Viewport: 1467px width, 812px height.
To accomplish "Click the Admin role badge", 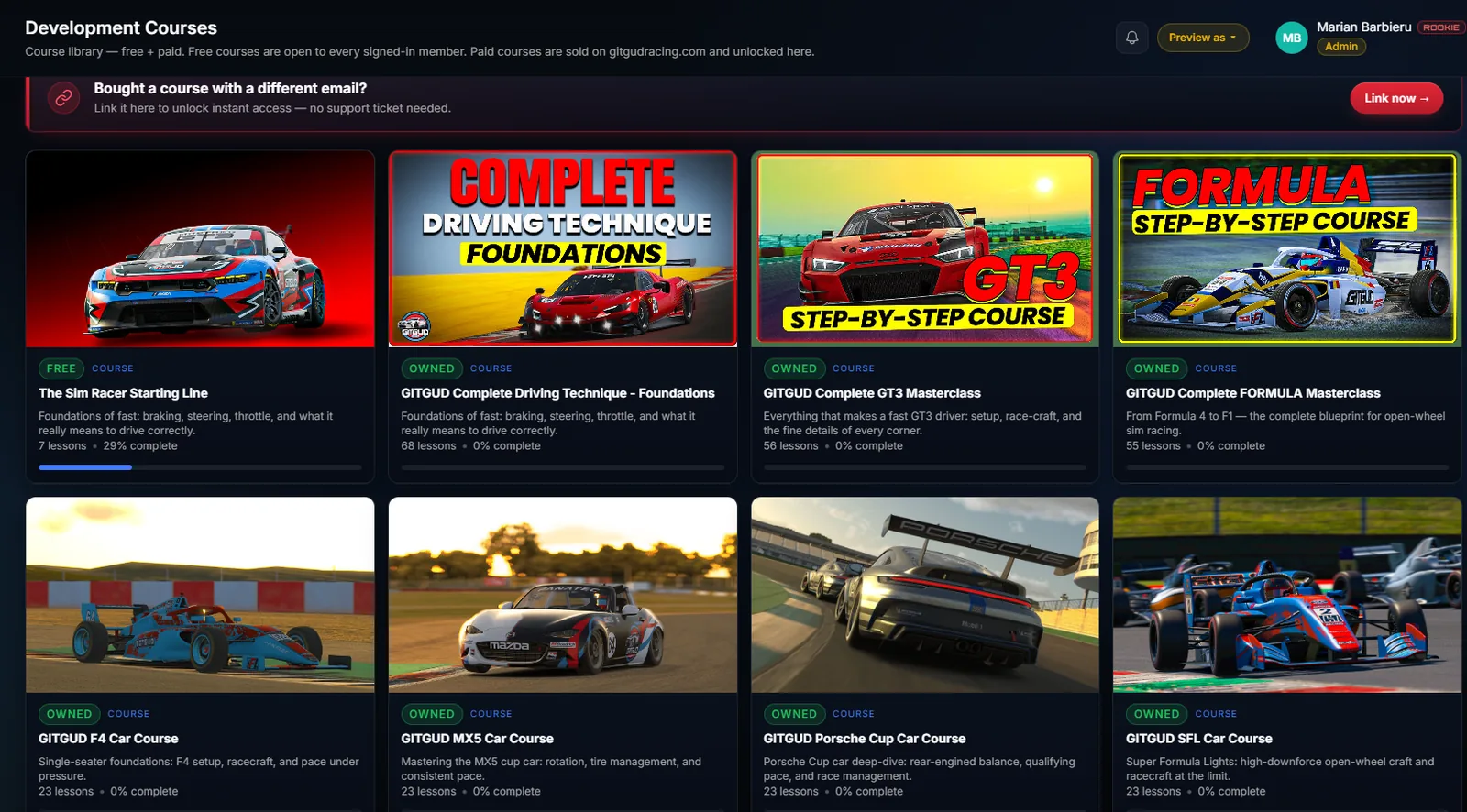I will click(x=1340, y=47).
